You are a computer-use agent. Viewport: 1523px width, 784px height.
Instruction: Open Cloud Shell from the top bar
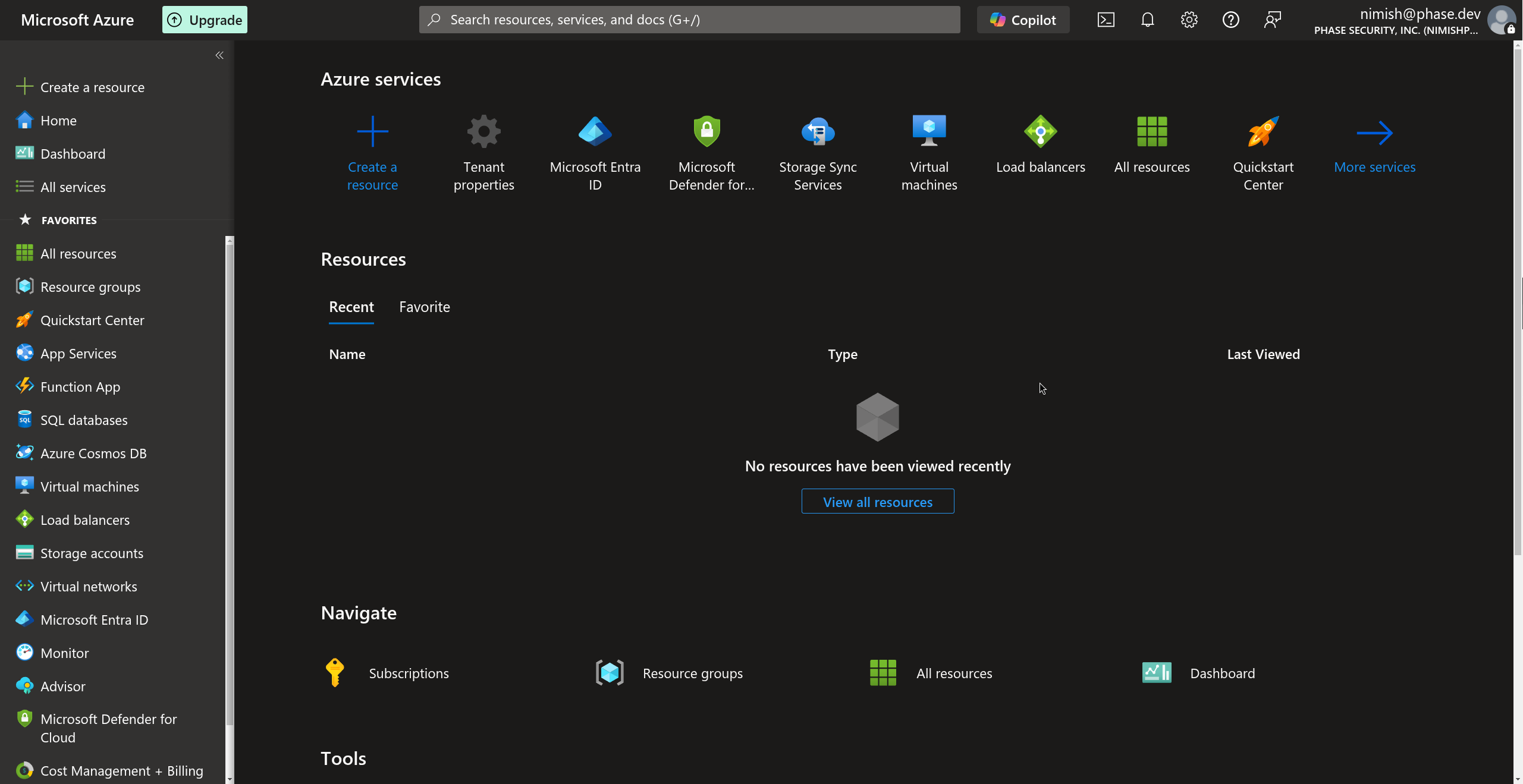1106,20
